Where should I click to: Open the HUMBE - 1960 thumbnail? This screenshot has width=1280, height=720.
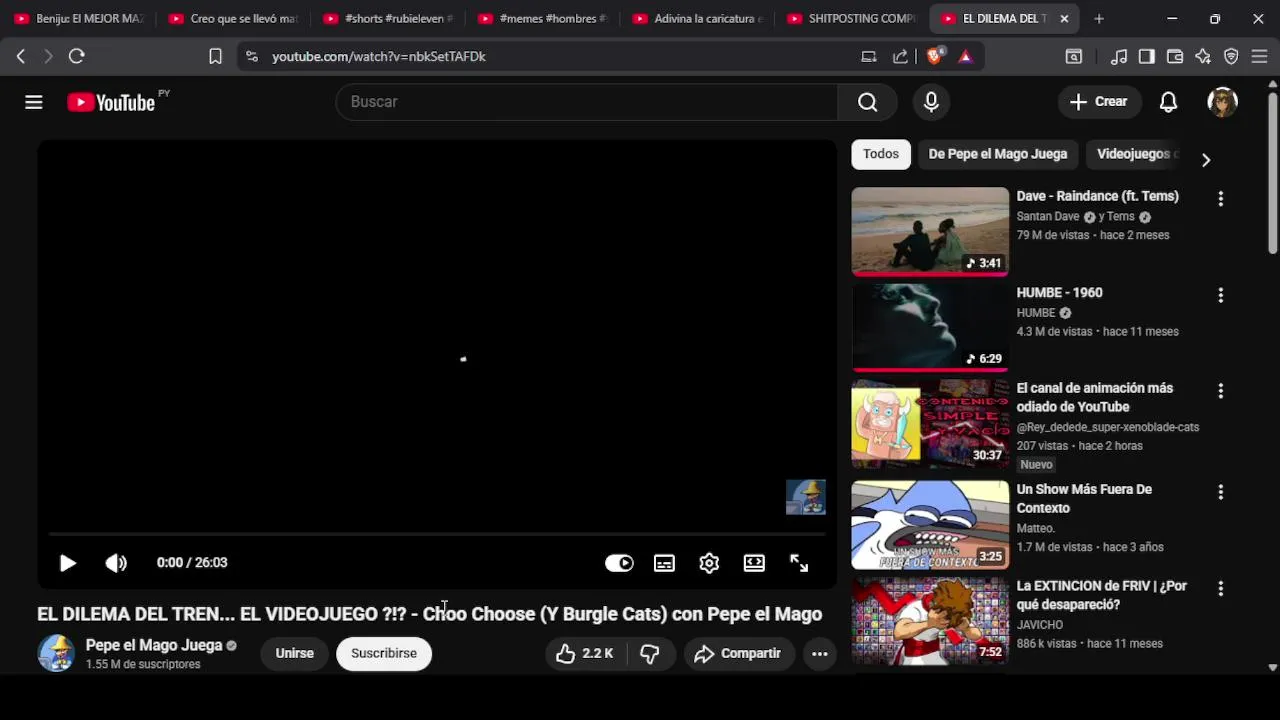point(930,328)
